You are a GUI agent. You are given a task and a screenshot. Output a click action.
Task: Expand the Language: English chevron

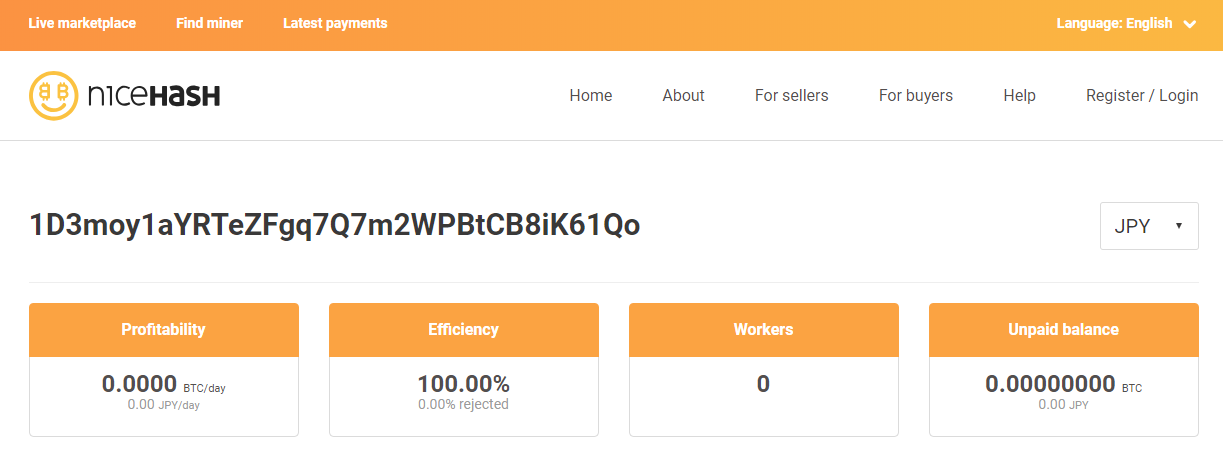(x=1189, y=24)
